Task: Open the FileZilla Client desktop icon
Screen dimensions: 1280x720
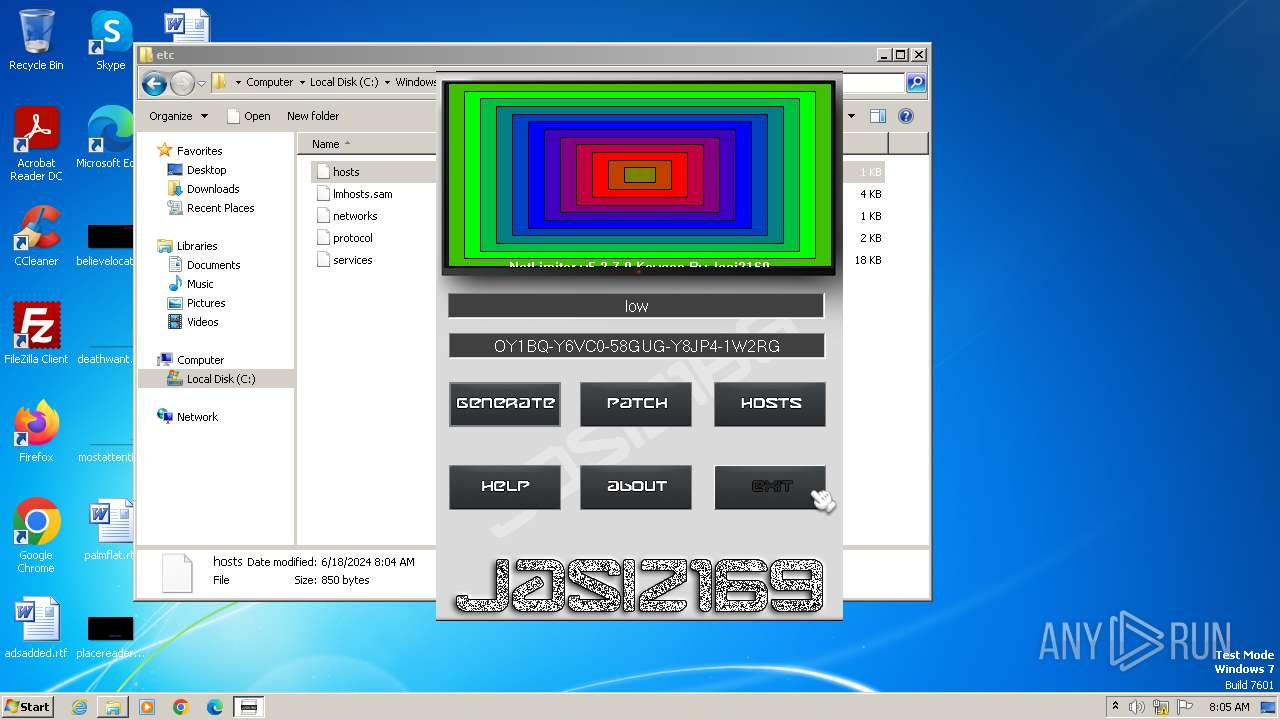Action: click(36, 333)
